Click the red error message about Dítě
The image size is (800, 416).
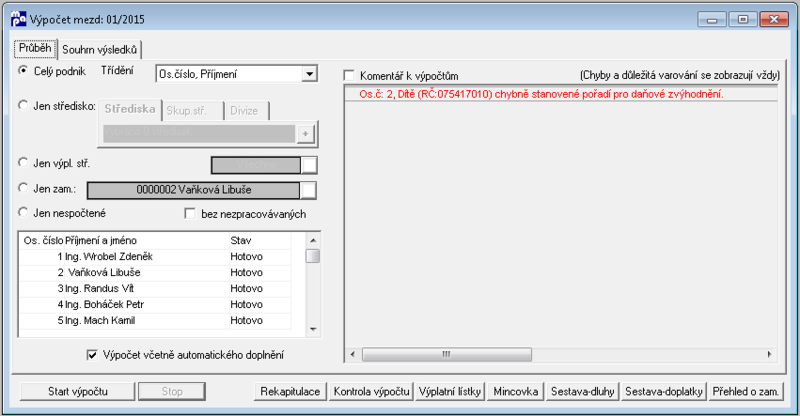[x=541, y=94]
